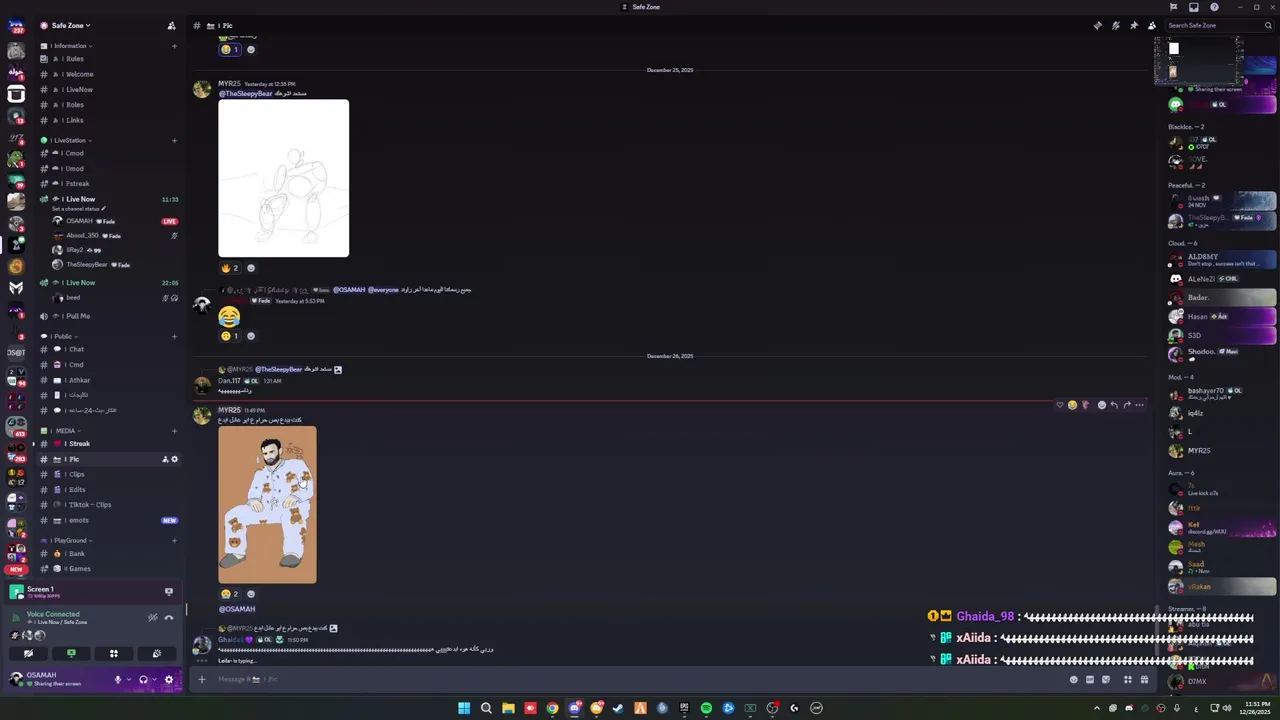Screen dimensions: 1280x720
Task: Open the cartoon man in pajamas image
Action: point(267,505)
